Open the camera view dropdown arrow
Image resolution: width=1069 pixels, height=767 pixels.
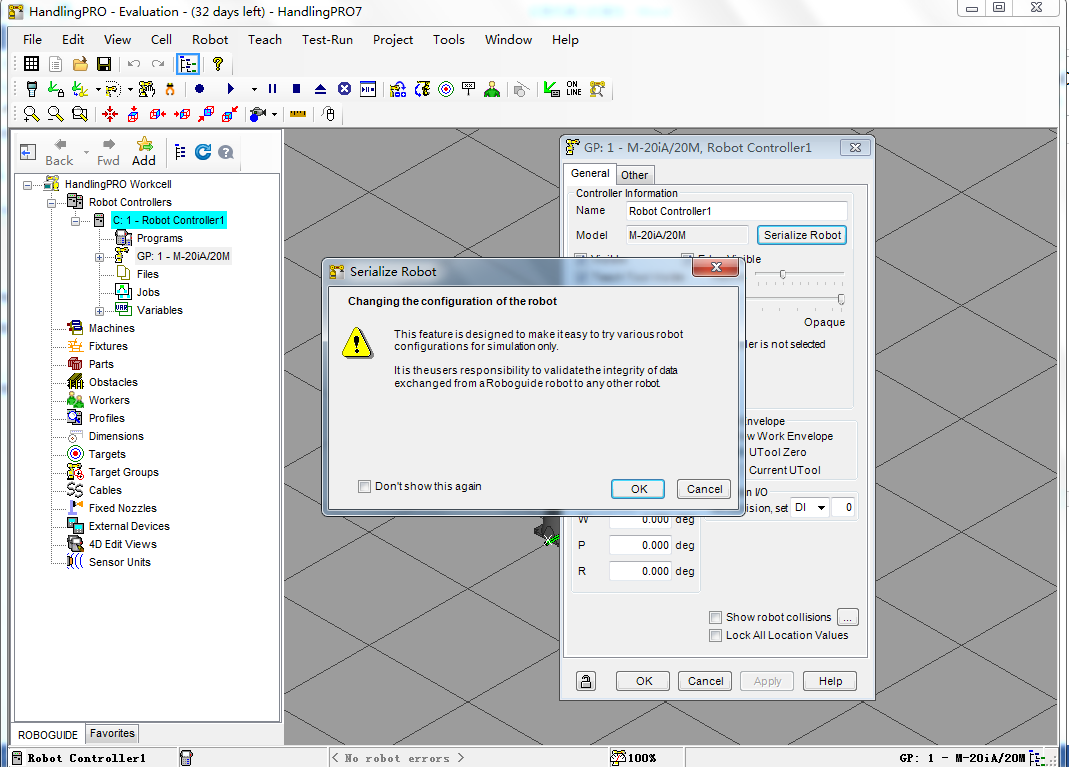274,114
